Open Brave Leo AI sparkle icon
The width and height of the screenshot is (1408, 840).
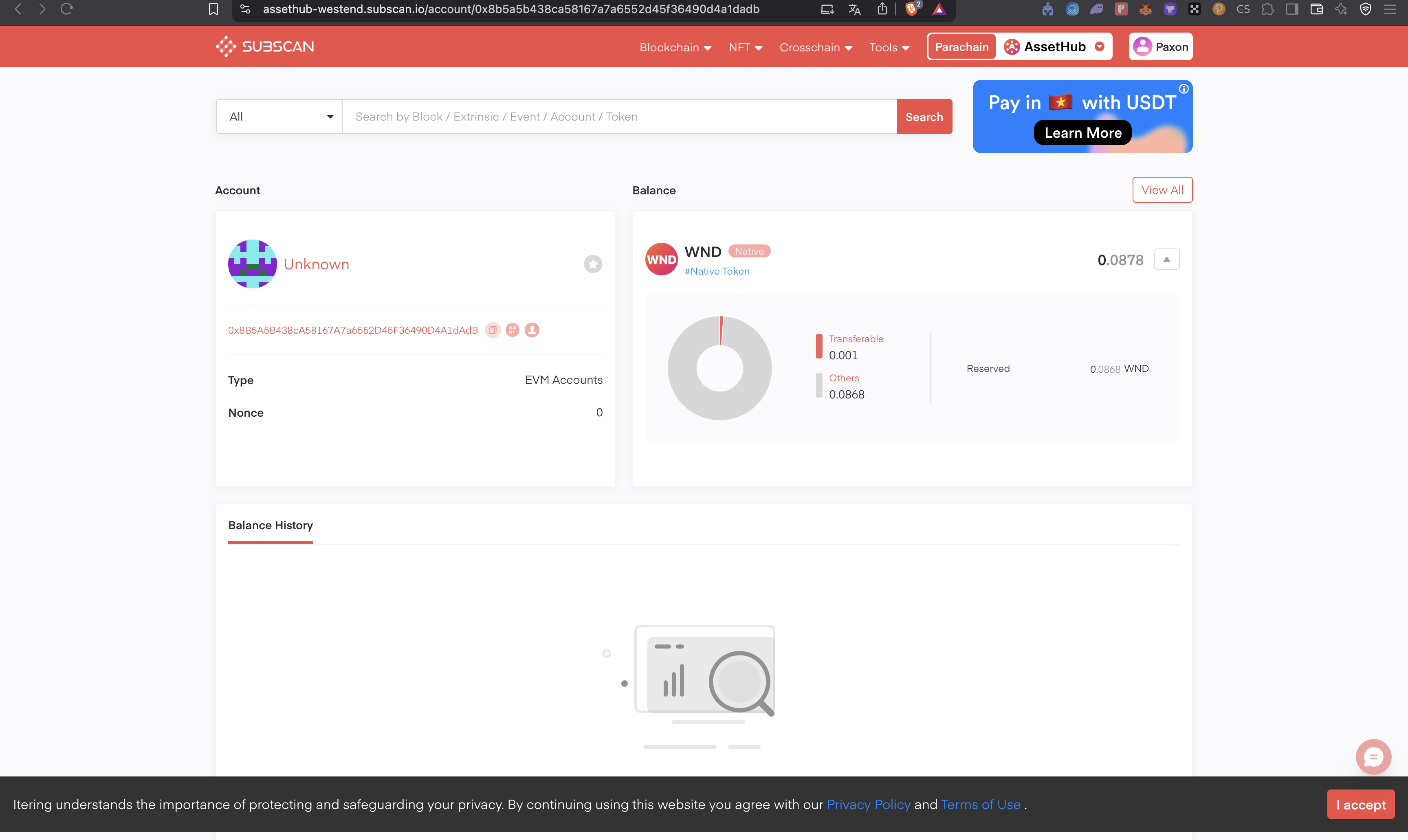tap(1341, 9)
